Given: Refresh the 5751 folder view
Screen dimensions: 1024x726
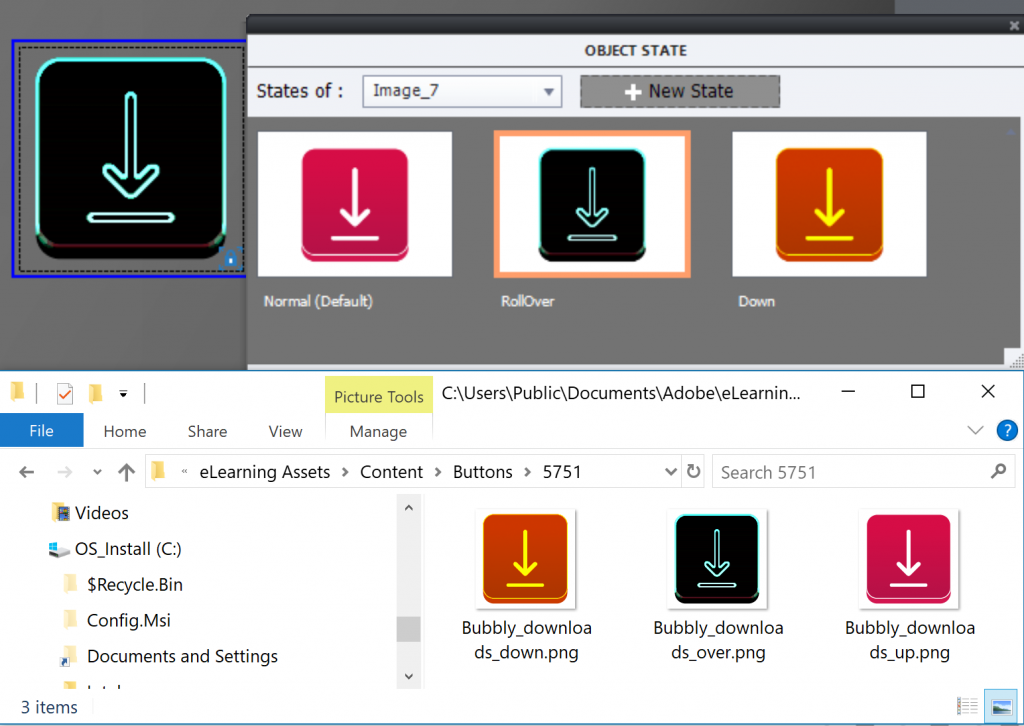Looking at the screenshot, I should pyautogui.click(x=694, y=472).
